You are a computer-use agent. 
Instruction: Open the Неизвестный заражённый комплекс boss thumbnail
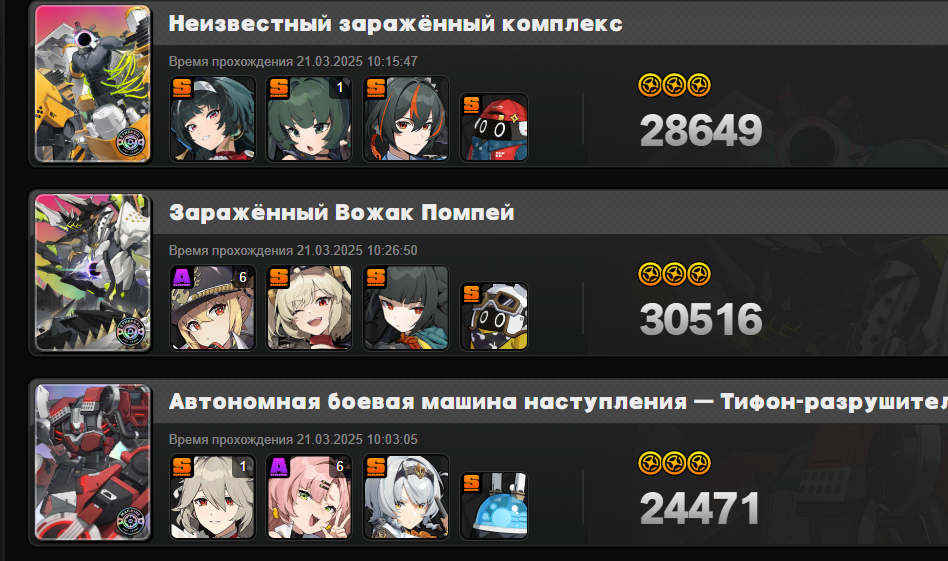click(93, 84)
